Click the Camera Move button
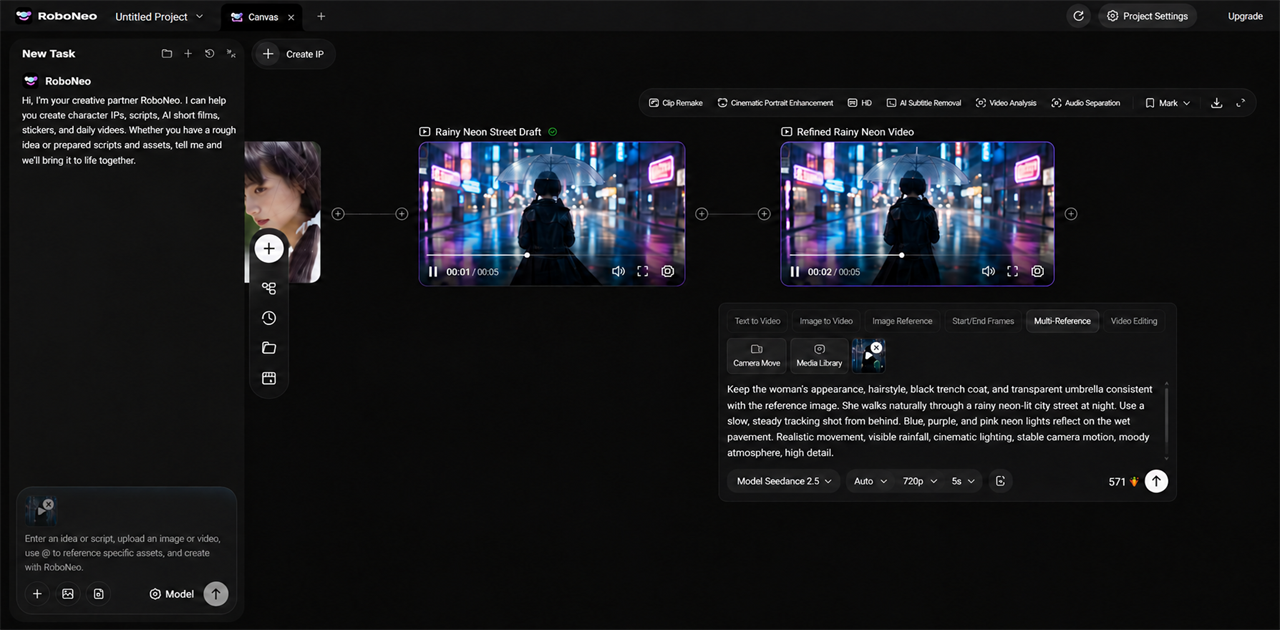The height and width of the screenshot is (630, 1280). pyautogui.click(x=757, y=355)
